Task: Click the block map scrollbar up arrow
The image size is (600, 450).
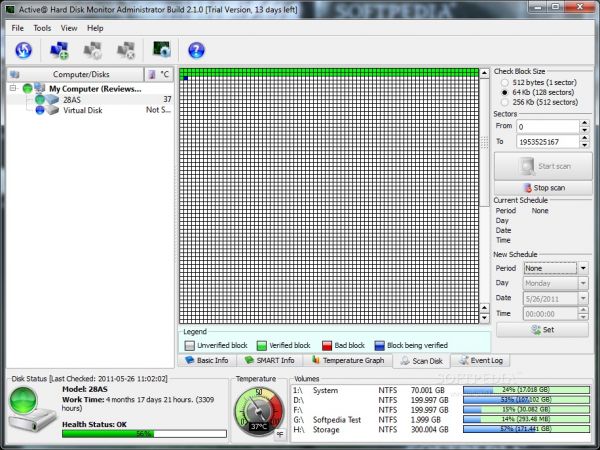Action: tap(484, 73)
